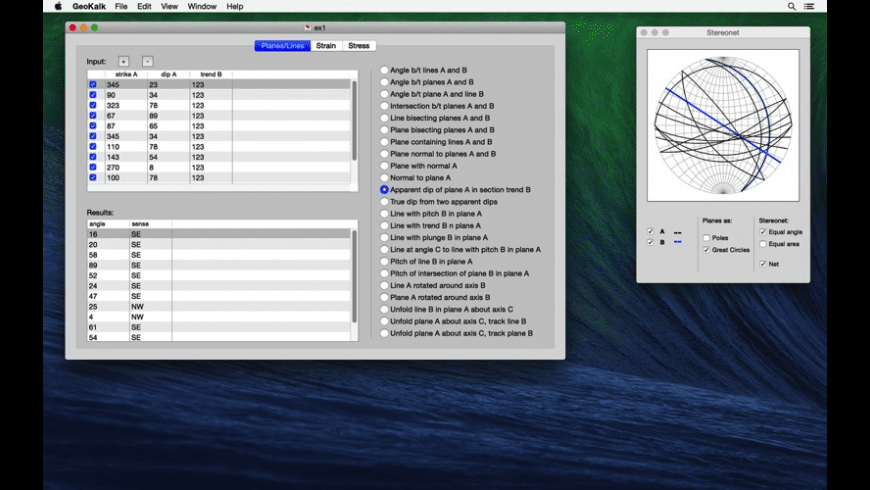Uncheck the row with strike 67
This screenshot has height=490, width=870.
click(93, 115)
